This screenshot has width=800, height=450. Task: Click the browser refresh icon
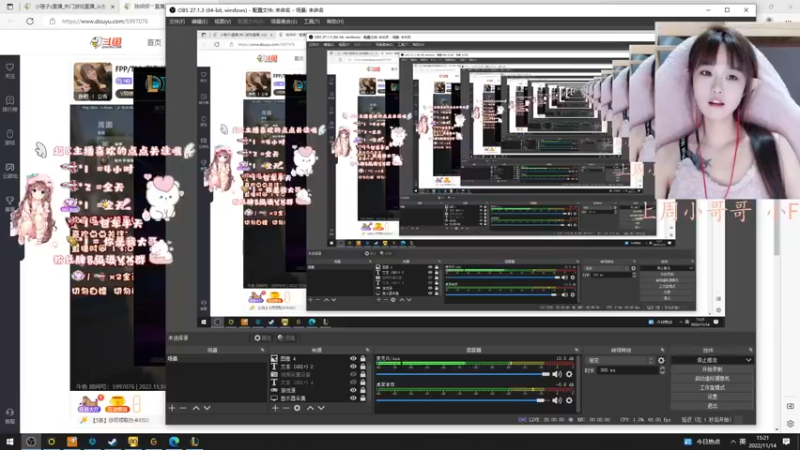tap(30, 21)
